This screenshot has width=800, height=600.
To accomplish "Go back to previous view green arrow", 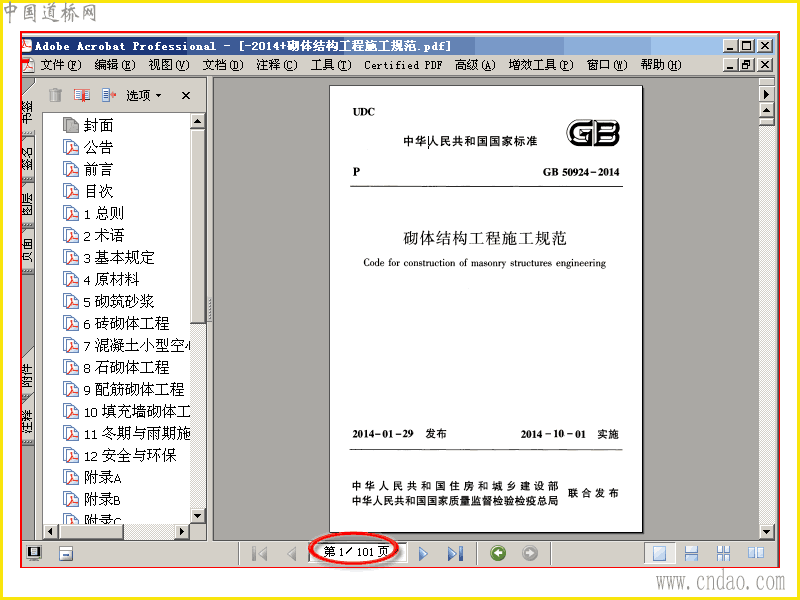I will pos(498,553).
